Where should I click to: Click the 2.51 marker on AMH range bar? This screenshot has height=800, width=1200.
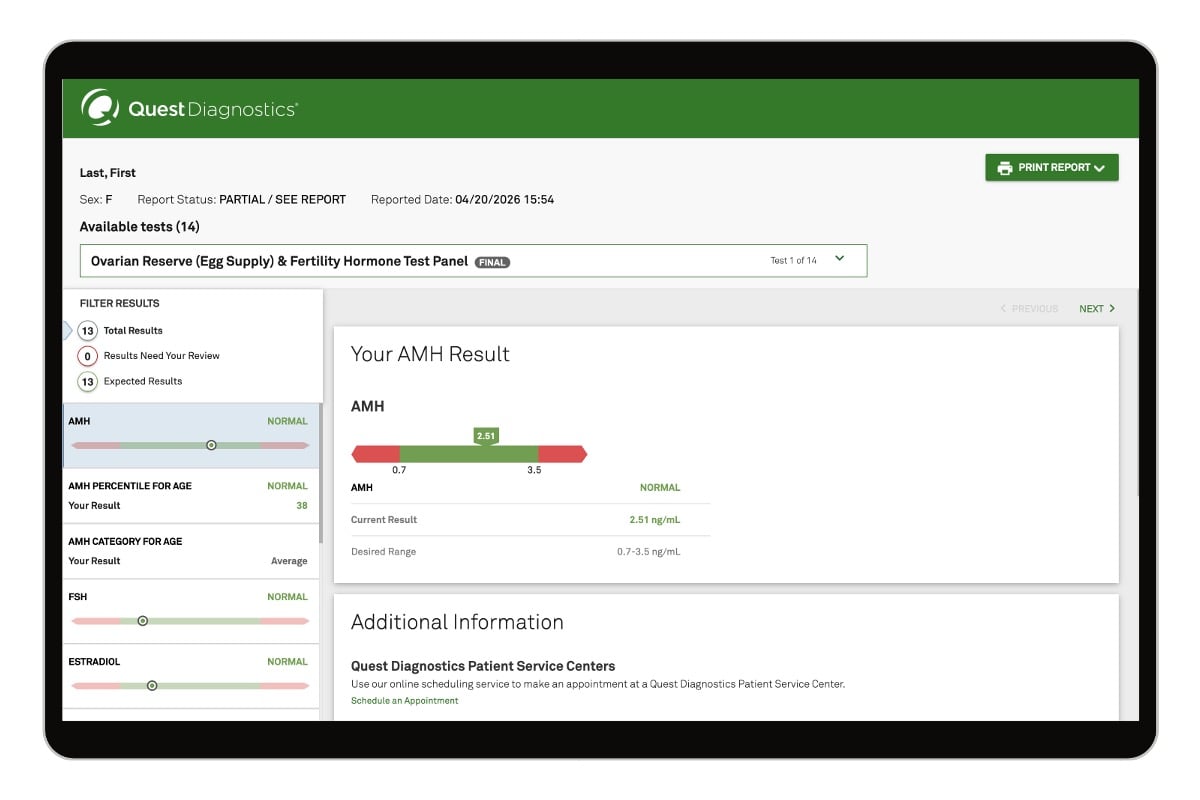[486, 436]
